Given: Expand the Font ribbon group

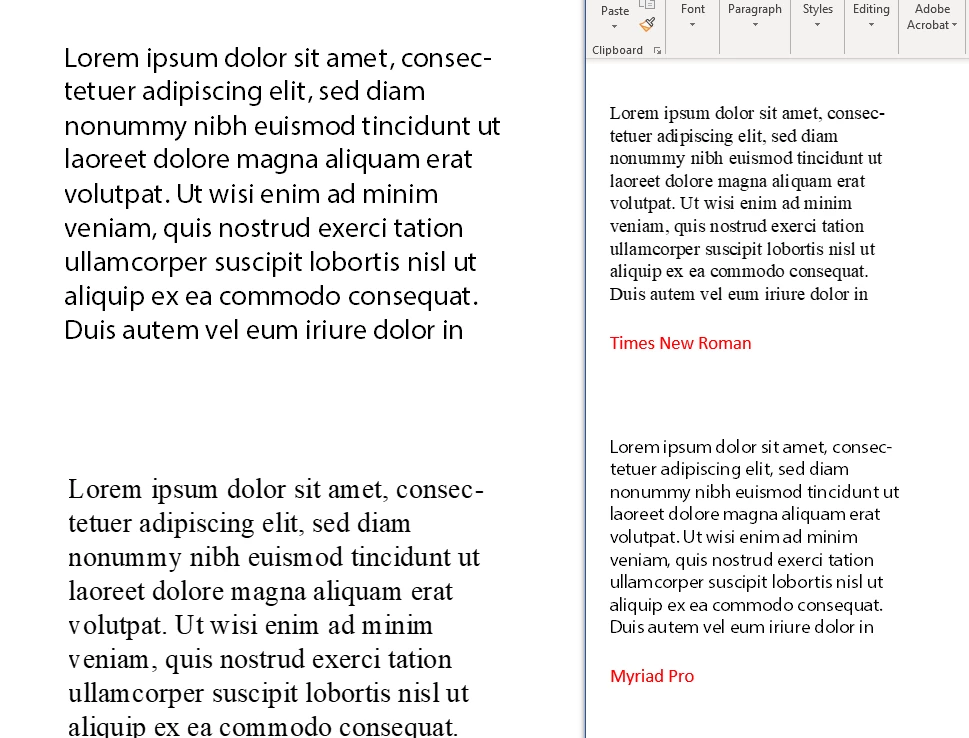Looking at the screenshot, I should [x=692, y=17].
